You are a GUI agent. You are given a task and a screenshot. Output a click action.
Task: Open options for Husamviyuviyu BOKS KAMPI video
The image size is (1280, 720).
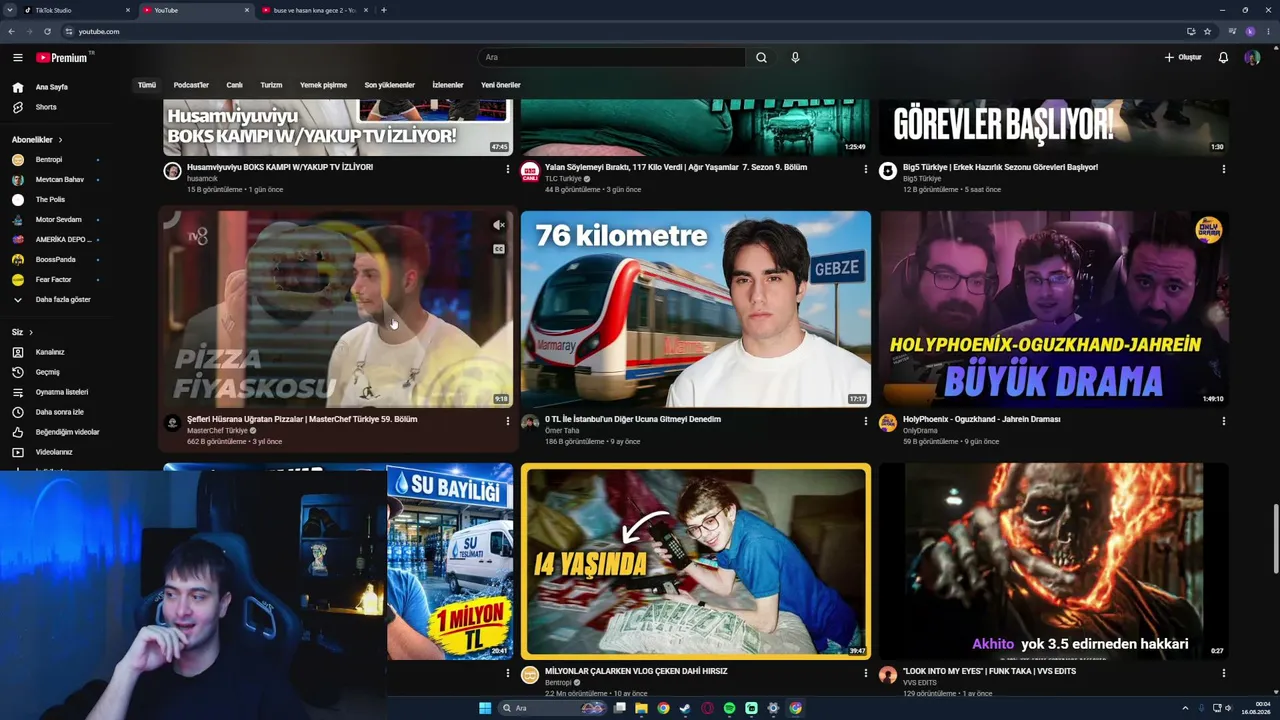(x=508, y=169)
